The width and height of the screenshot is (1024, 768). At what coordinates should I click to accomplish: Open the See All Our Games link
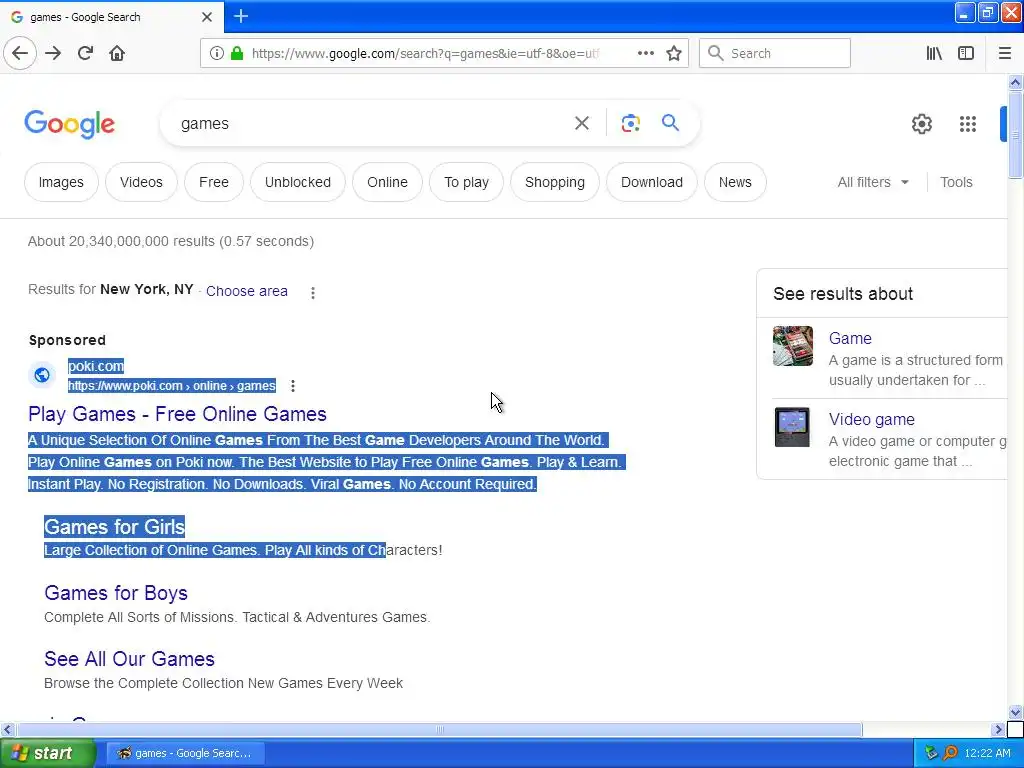pyautogui.click(x=129, y=659)
